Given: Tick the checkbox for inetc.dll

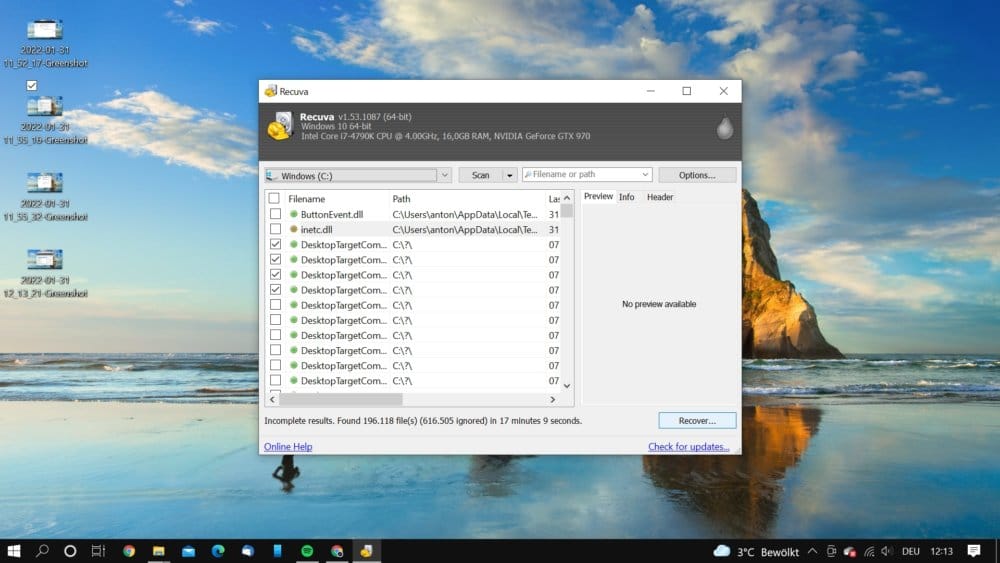Looking at the screenshot, I should [275, 229].
